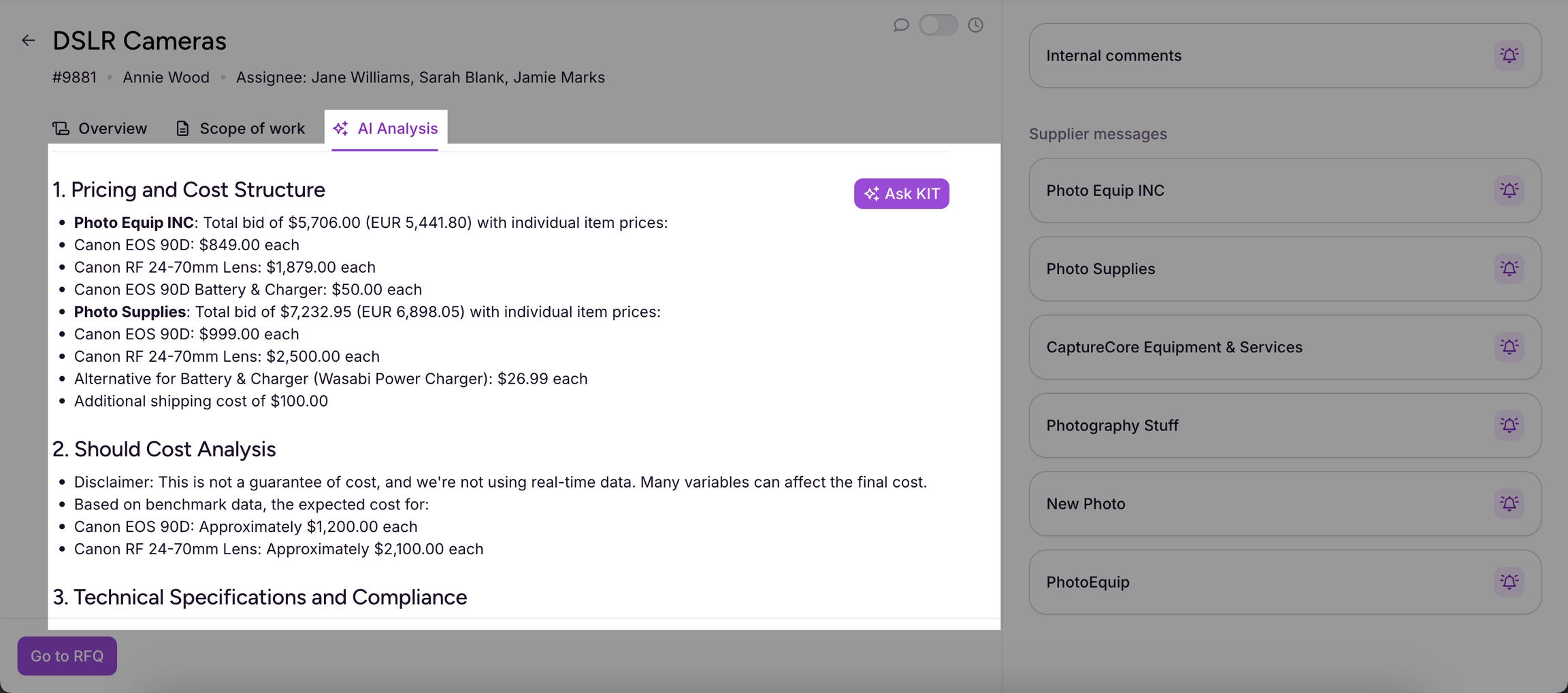Open the history clock icon
The height and width of the screenshot is (693, 1568).
pyautogui.click(x=975, y=25)
